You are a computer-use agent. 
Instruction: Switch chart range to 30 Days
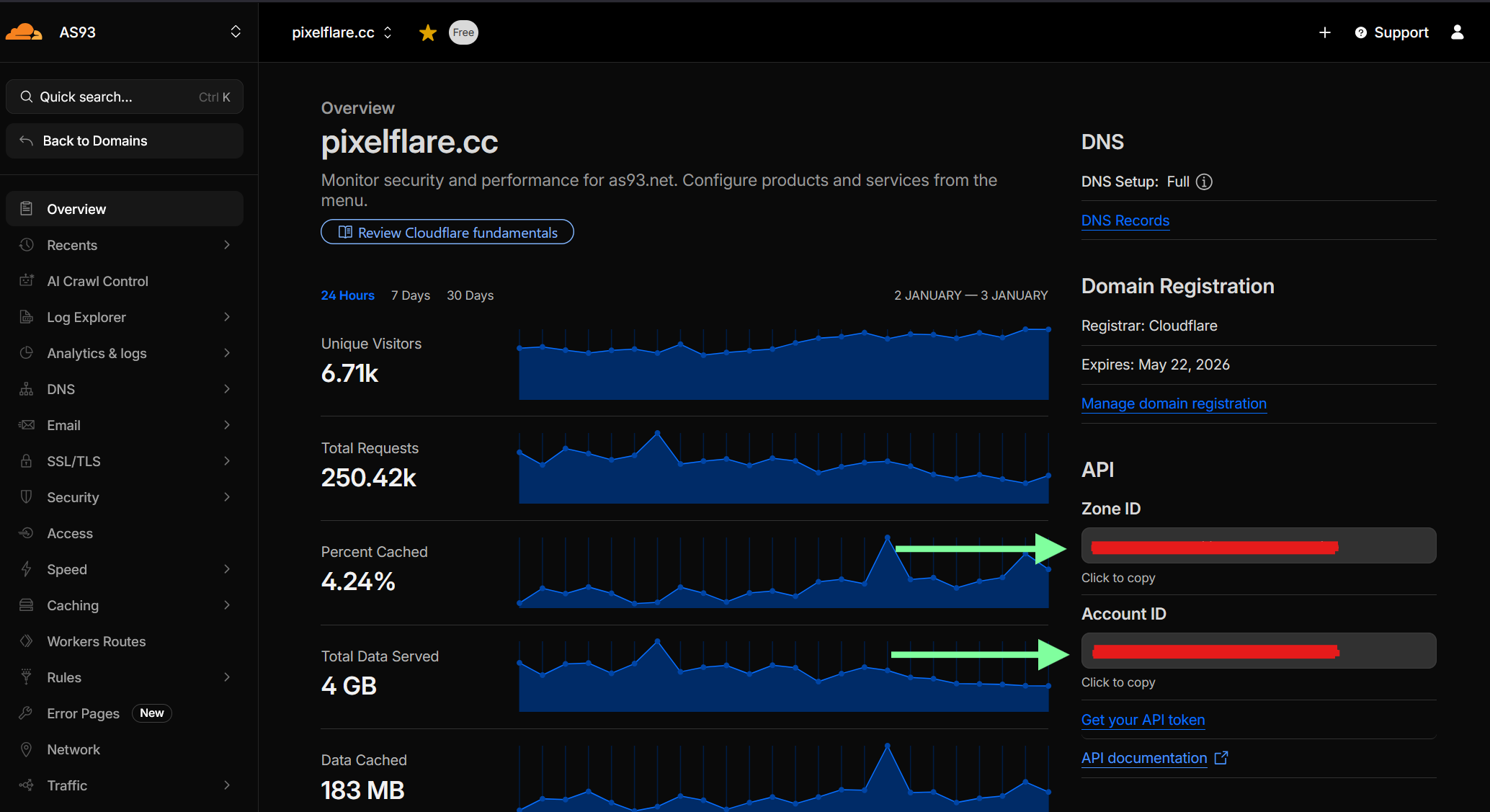tap(470, 295)
